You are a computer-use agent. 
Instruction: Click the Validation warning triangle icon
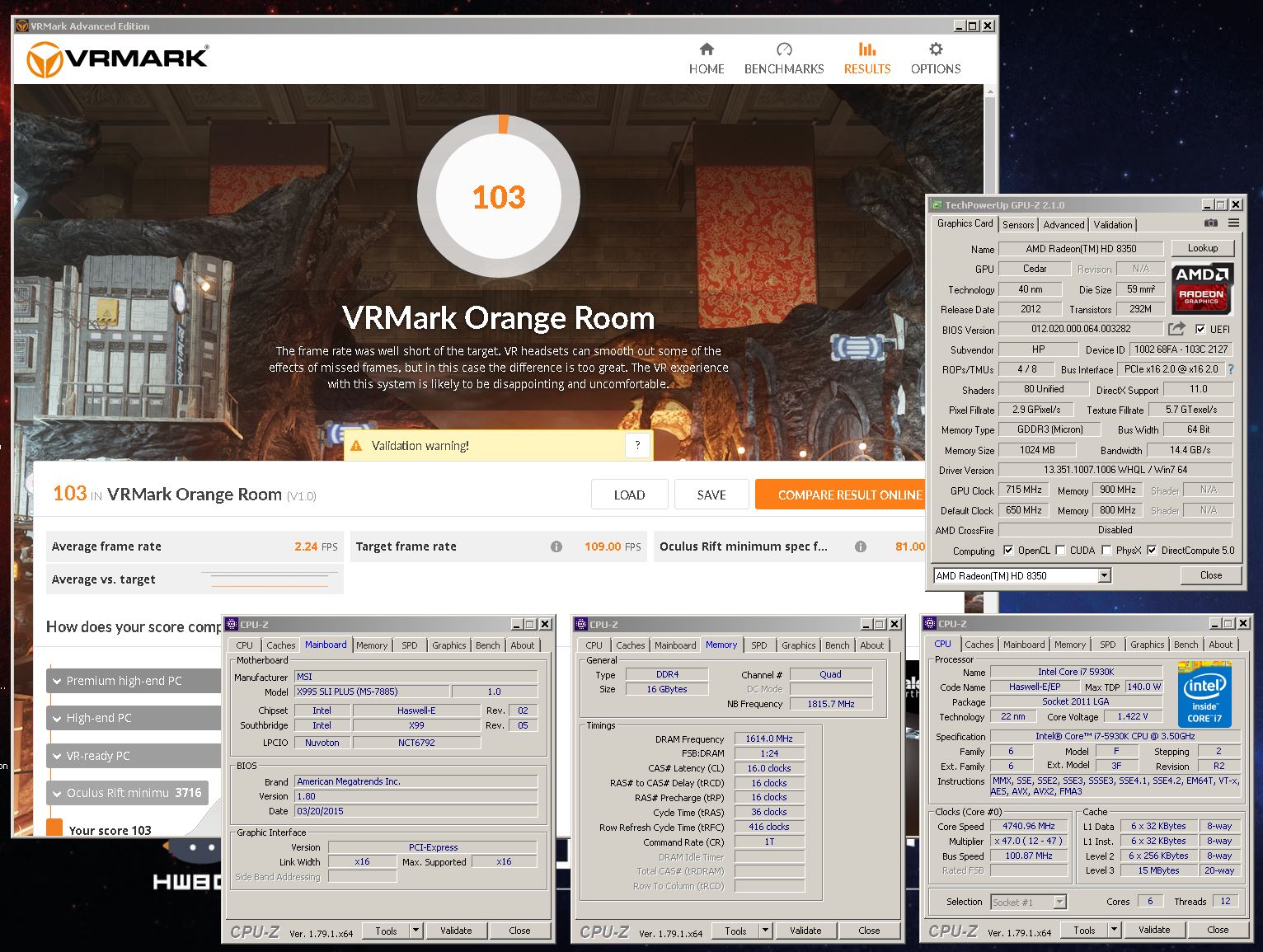[357, 446]
